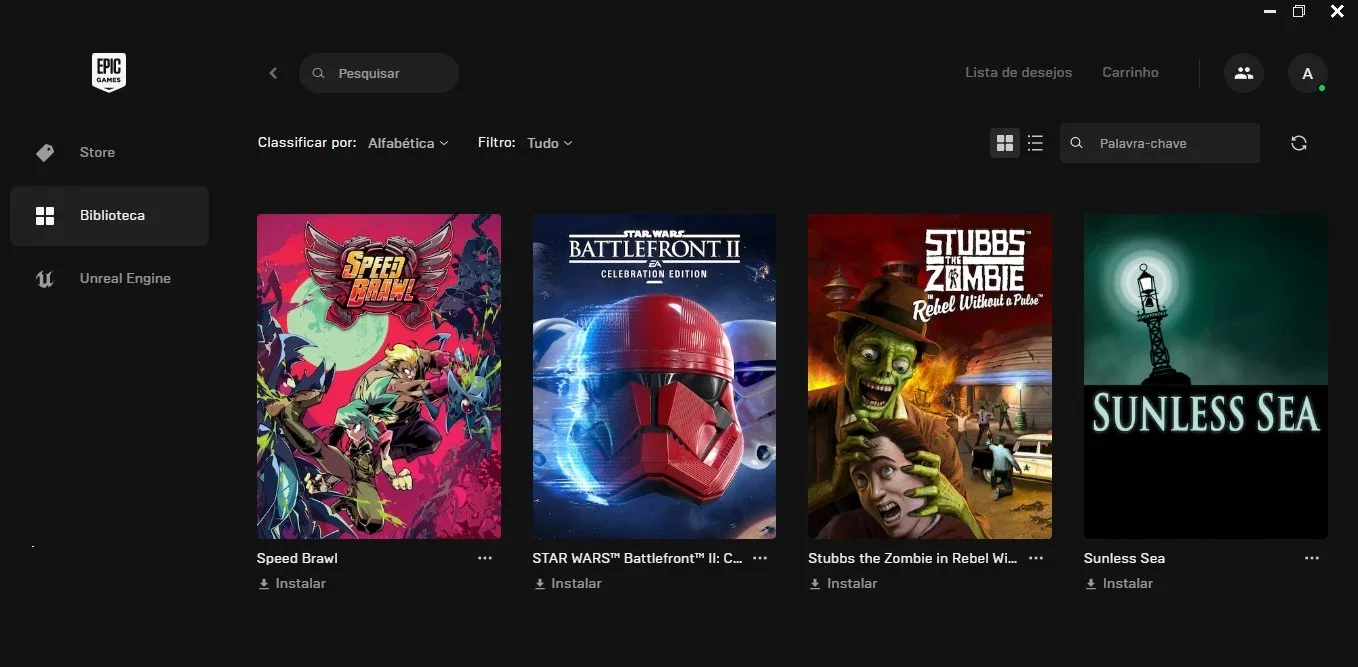The width and height of the screenshot is (1358, 667).
Task: Open the three-dot menu for Stubbs the Zombie
Action: 1036,558
